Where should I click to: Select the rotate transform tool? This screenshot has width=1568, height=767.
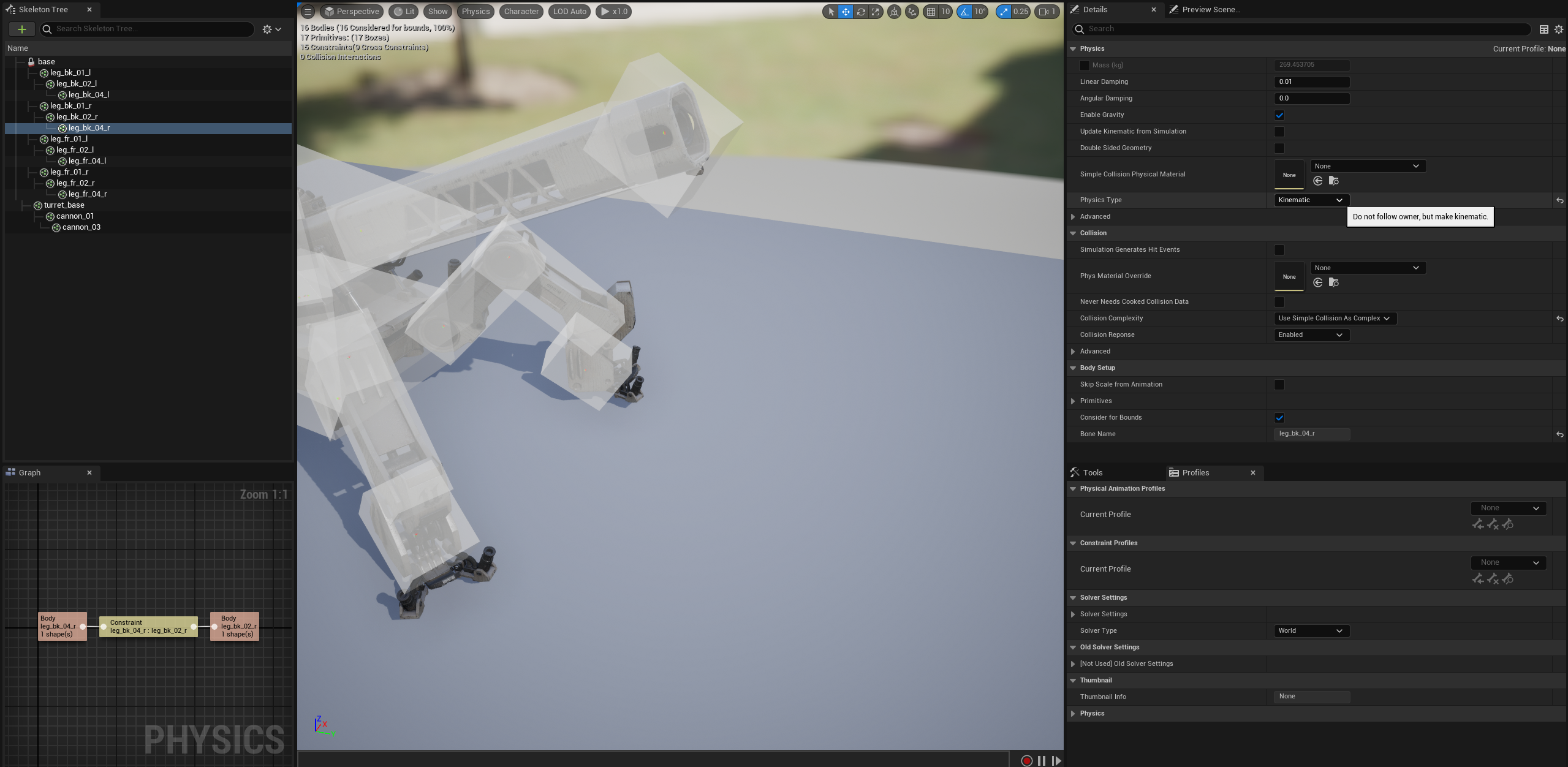tap(861, 12)
